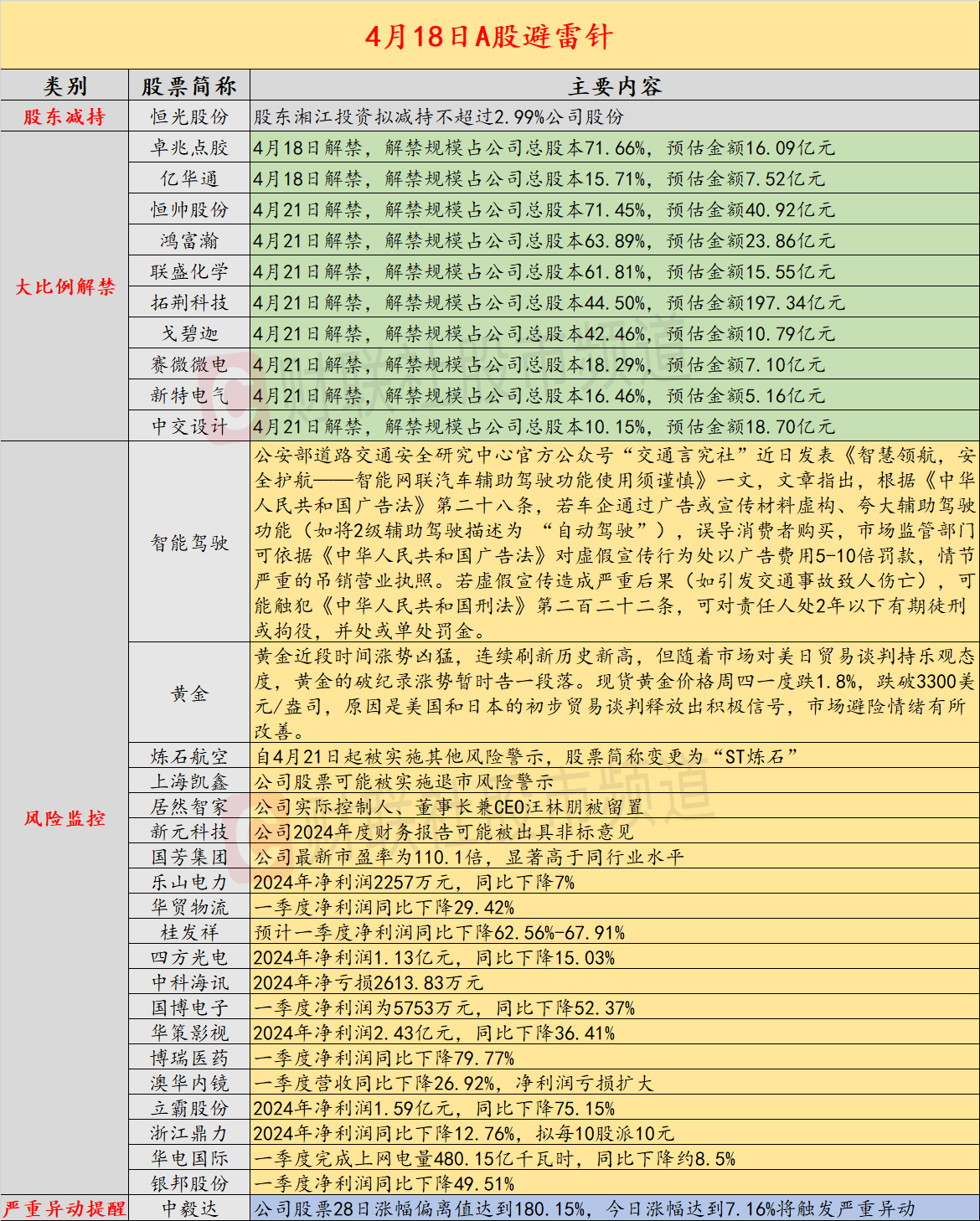Click the 澳华内镜 stock name cell
The height and width of the screenshot is (1221, 980).
tap(189, 1083)
